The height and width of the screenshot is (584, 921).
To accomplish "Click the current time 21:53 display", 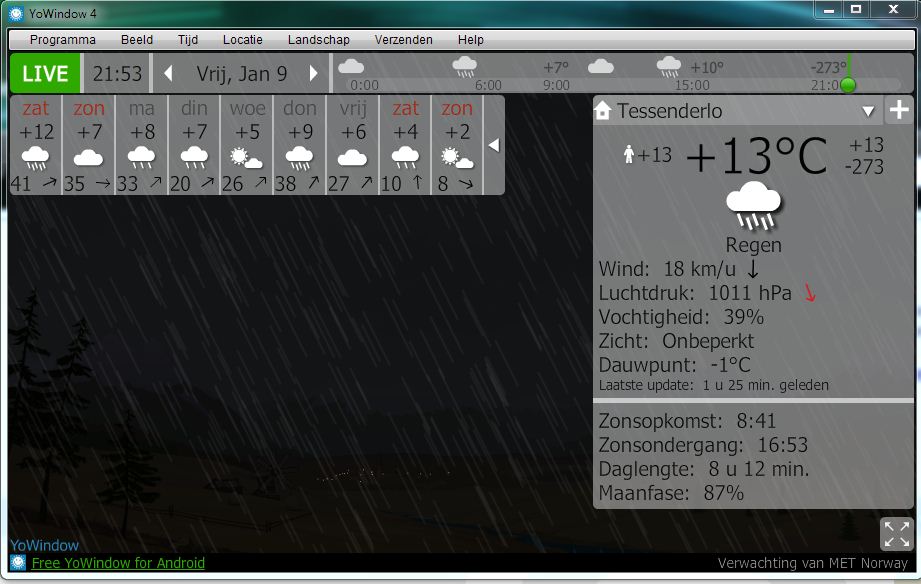I will [117, 74].
